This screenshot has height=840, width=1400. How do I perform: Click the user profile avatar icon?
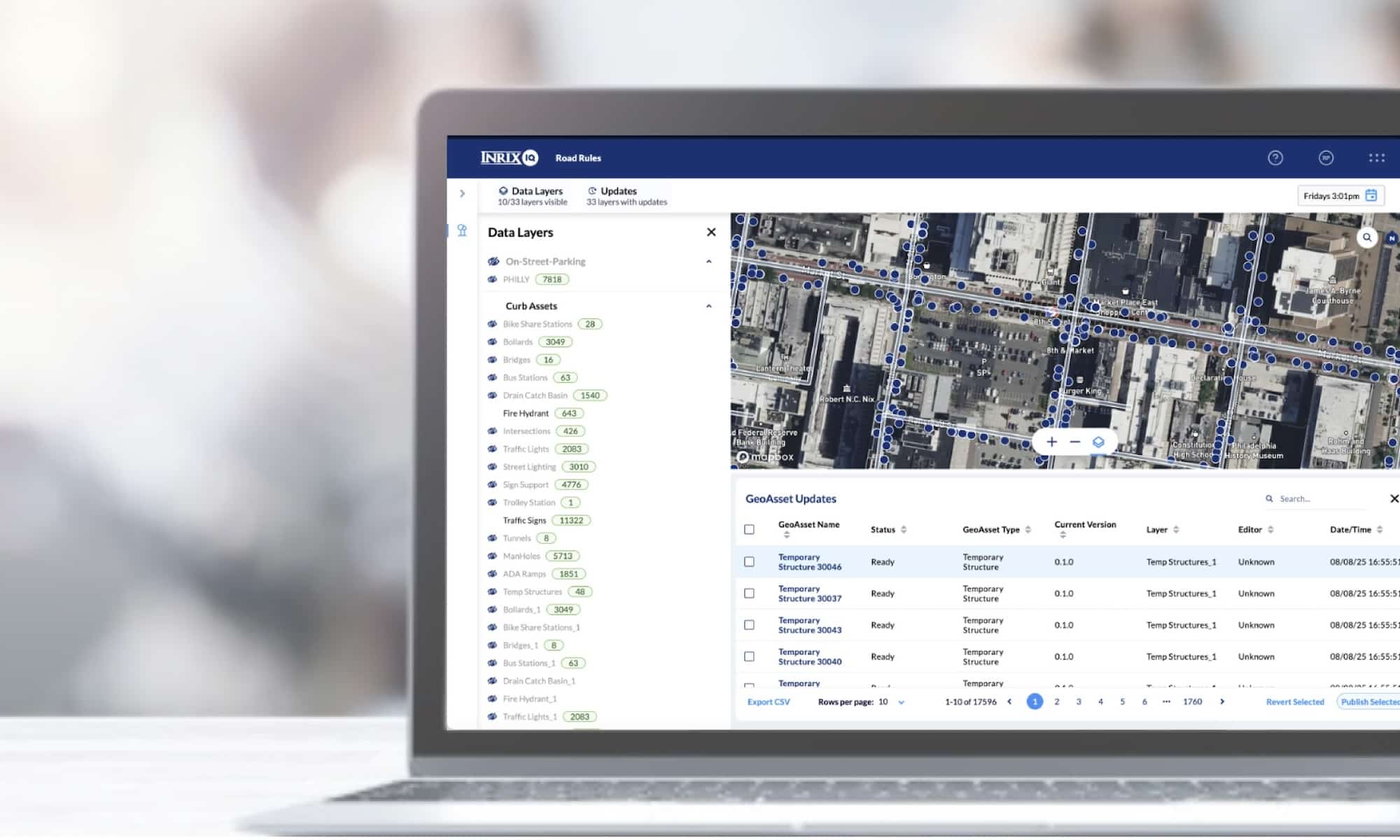coord(1326,158)
